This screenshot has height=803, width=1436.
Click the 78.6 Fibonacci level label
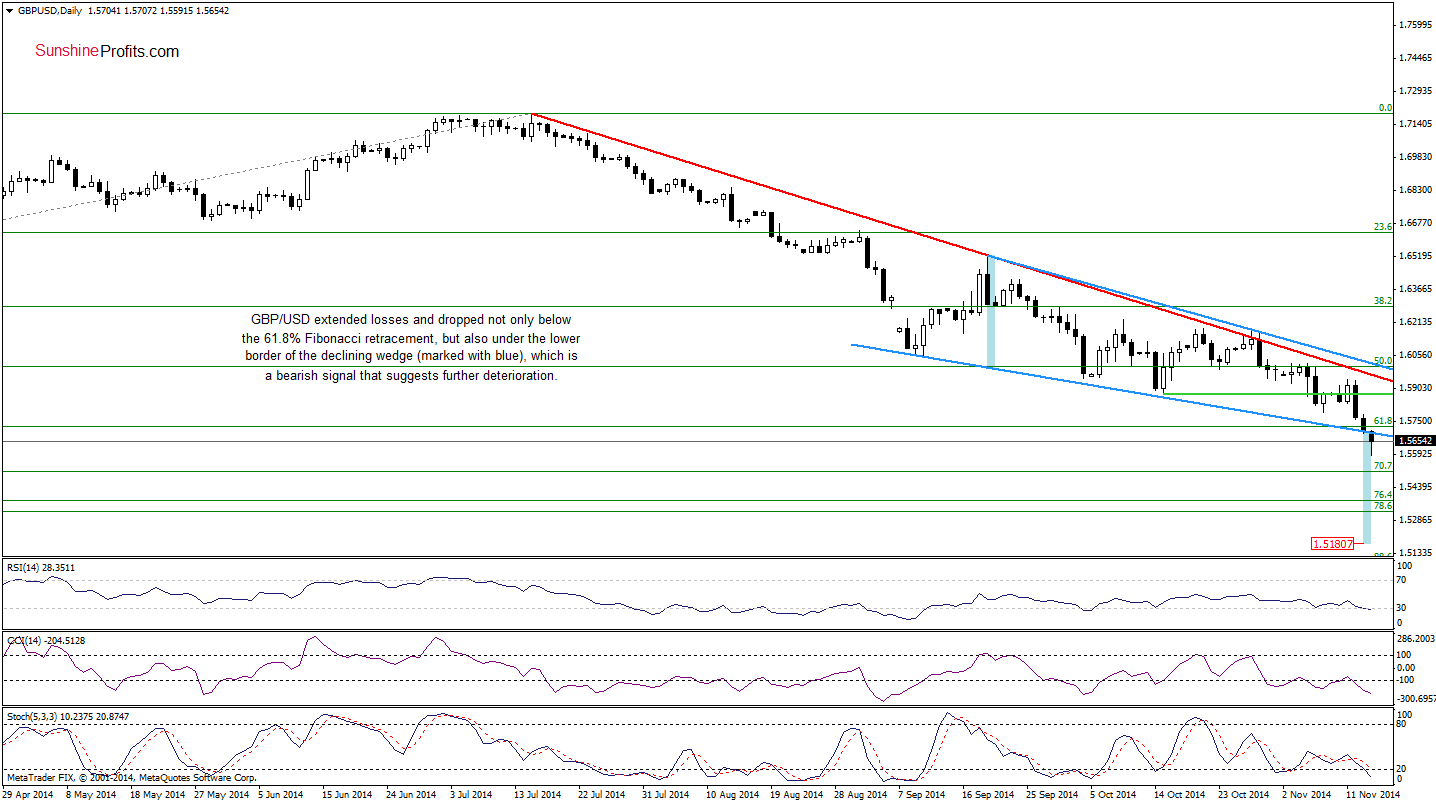click(x=1383, y=506)
